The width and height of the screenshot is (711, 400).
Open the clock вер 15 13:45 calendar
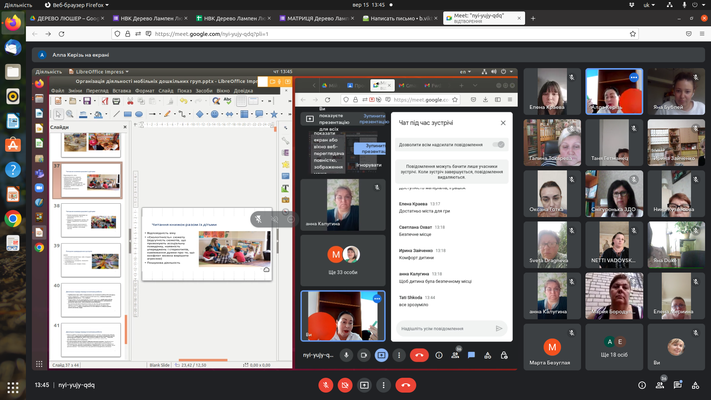[x=369, y=5]
